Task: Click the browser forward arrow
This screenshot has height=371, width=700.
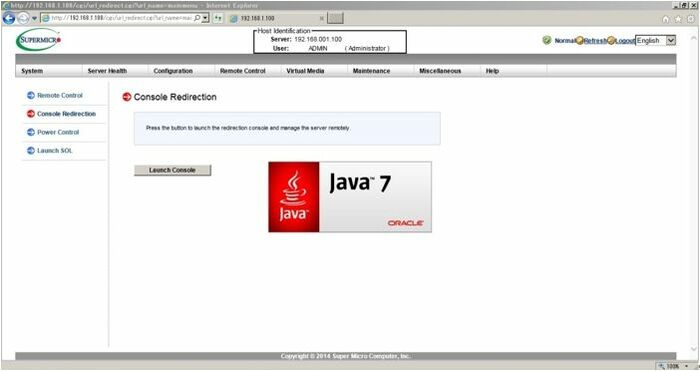Action: 23,18
